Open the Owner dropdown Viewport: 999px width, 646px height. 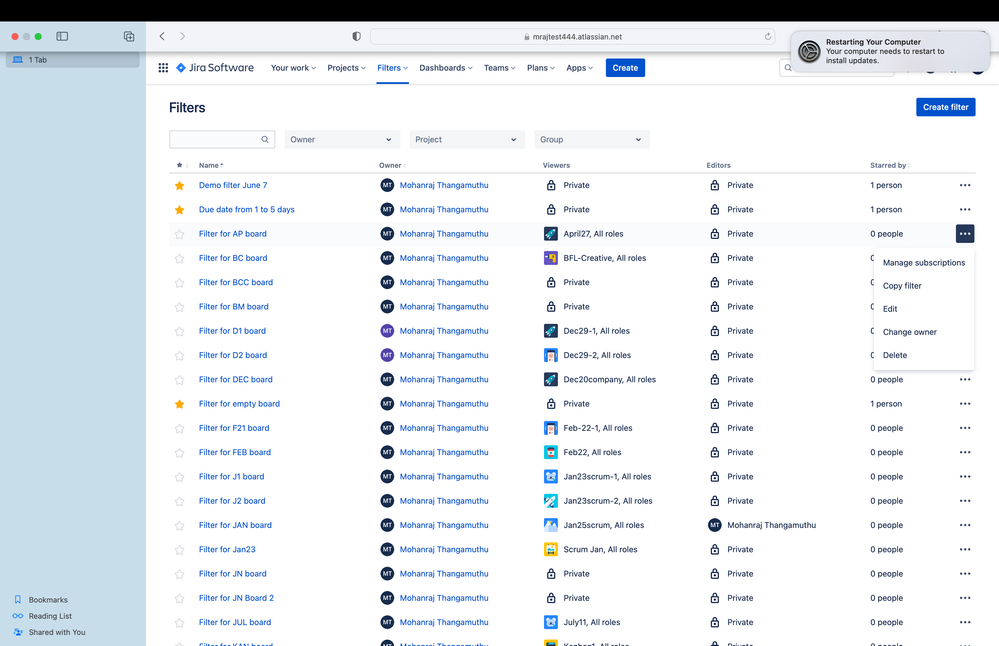click(340, 139)
